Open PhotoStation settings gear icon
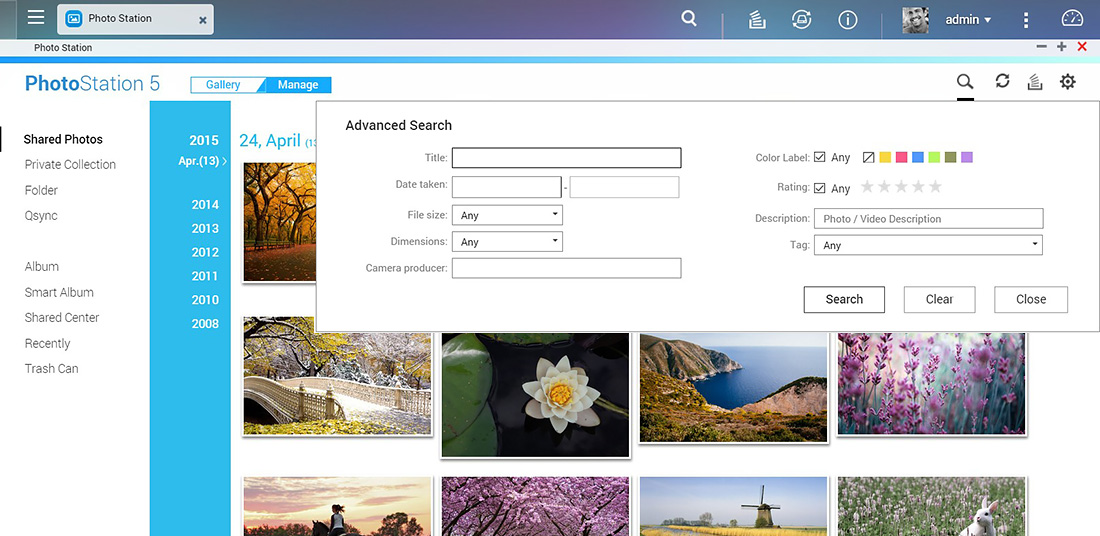 point(1067,82)
